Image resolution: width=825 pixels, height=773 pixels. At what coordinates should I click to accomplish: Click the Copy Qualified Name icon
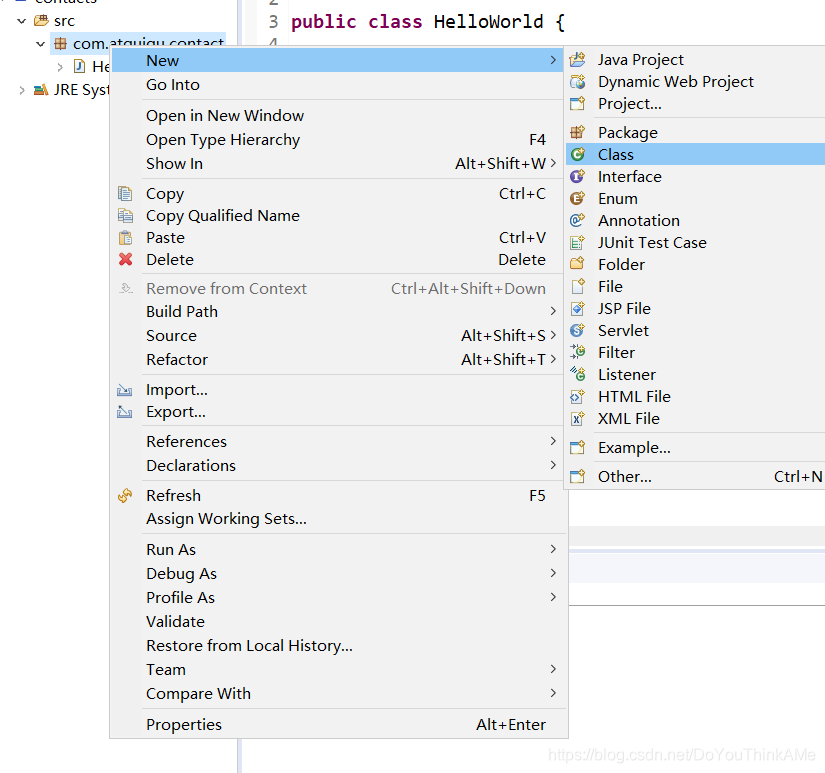(125, 216)
